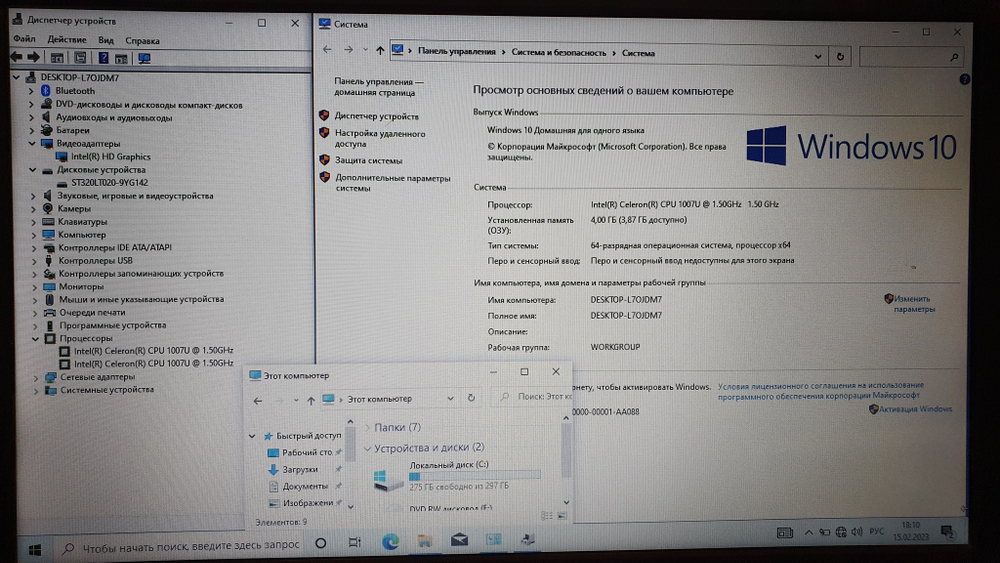Select the Клавиатуры category
This screenshot has width=1000, height=563.
82,222
